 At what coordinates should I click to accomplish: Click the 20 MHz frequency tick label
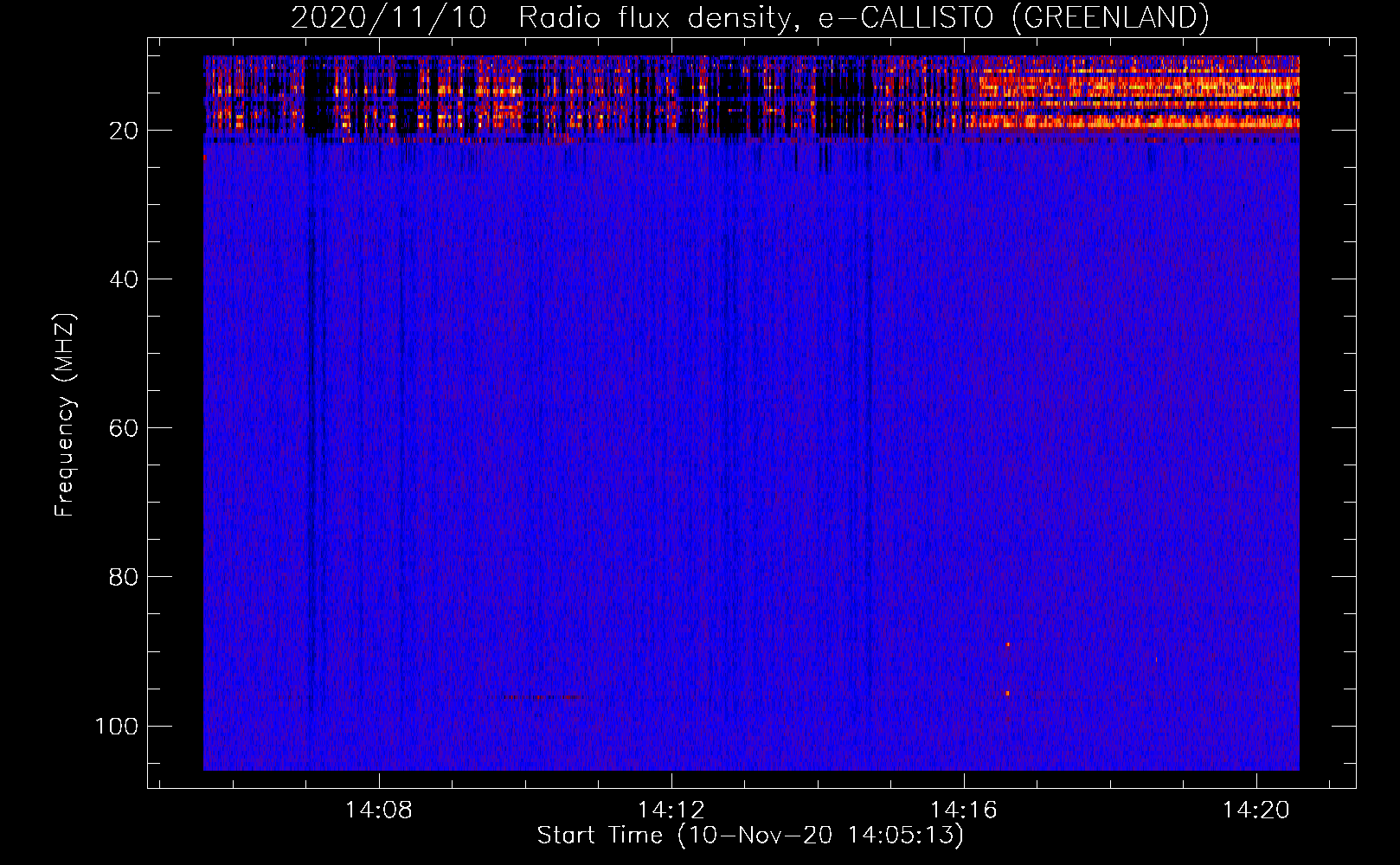[x=124, y=131]
